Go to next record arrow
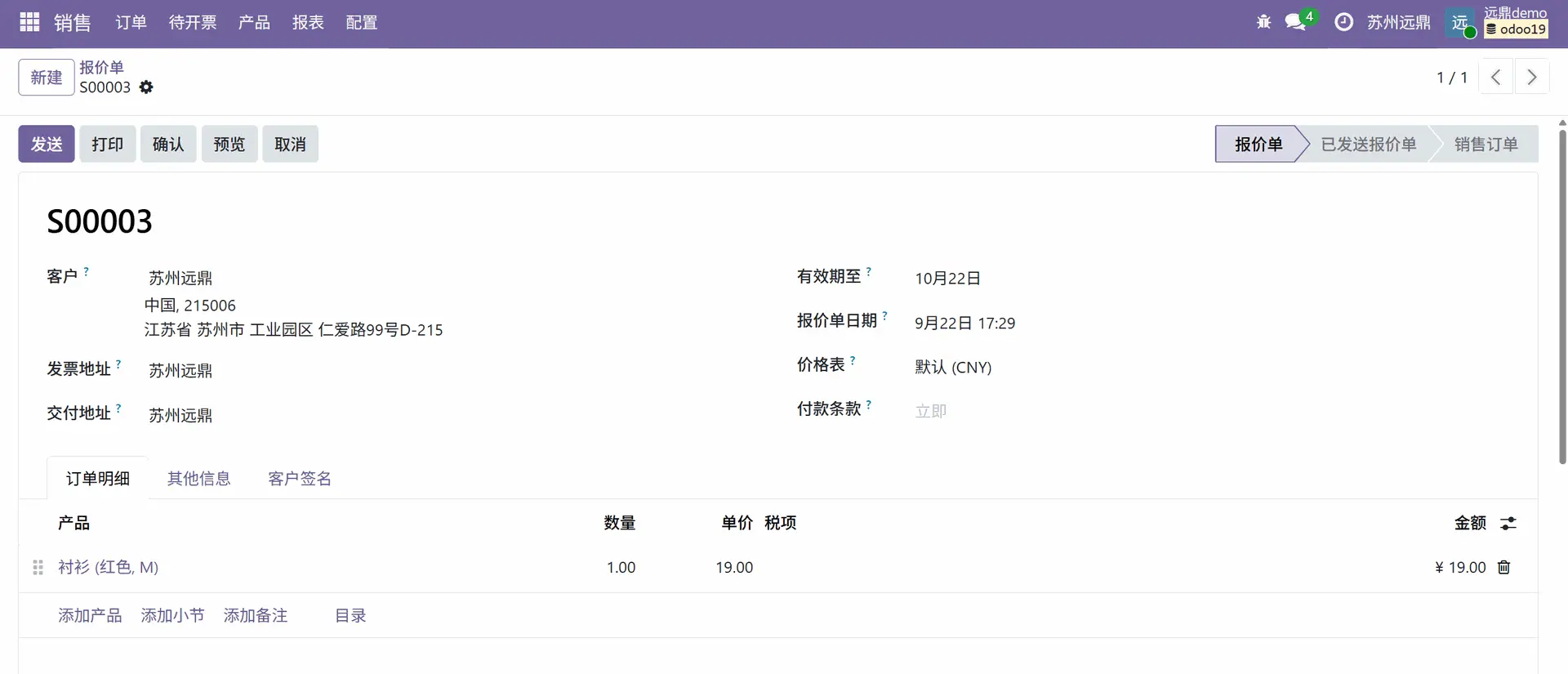Image resolution: width=1568 pixels, height=674 pixels. coord(1531,77)
